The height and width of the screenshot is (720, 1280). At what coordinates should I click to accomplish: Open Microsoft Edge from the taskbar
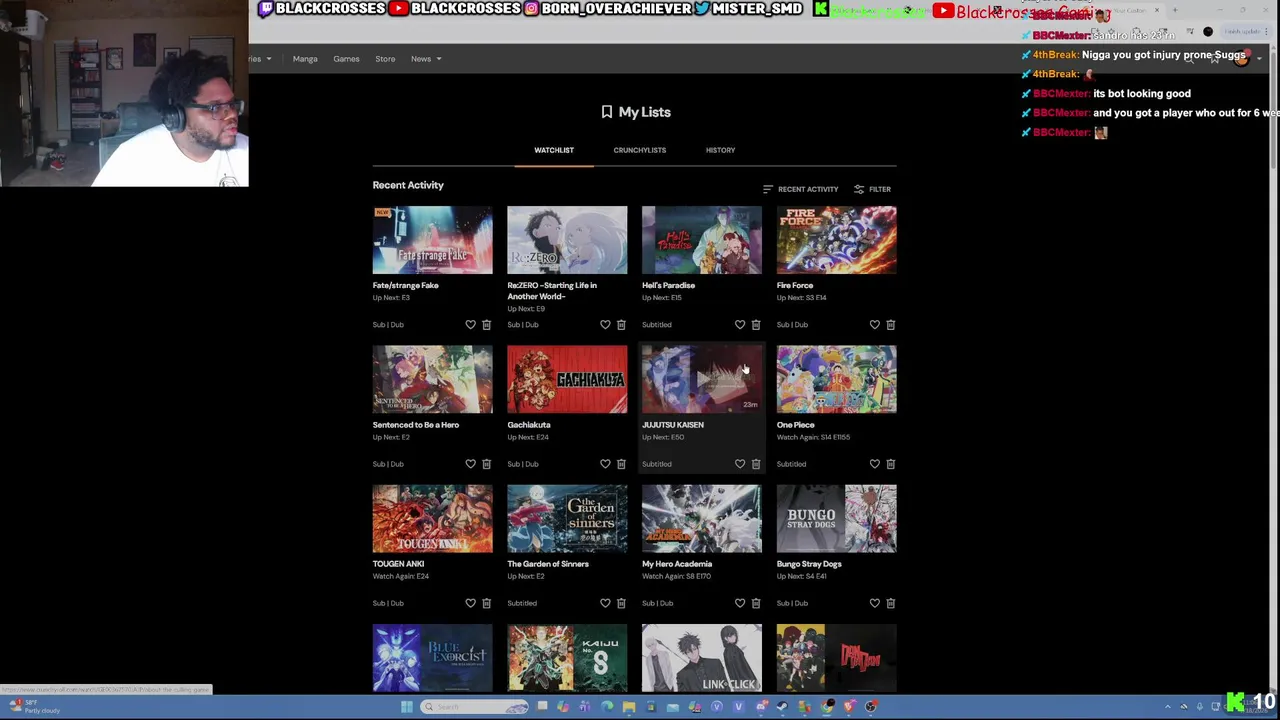click(607, 707)
